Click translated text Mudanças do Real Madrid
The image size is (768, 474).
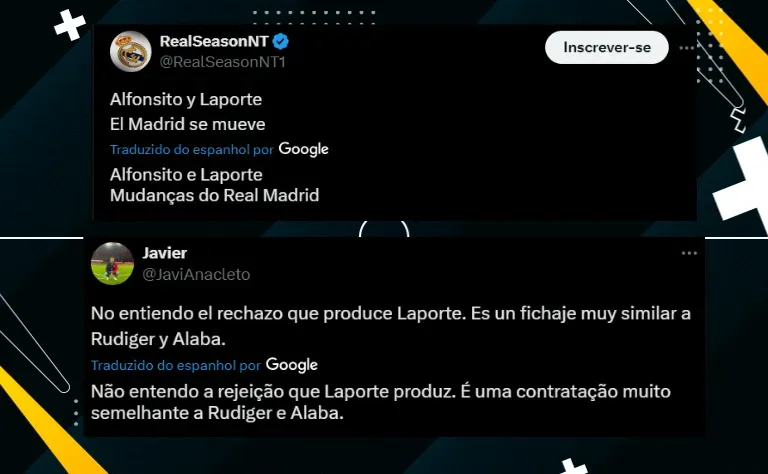coord(215,195)
